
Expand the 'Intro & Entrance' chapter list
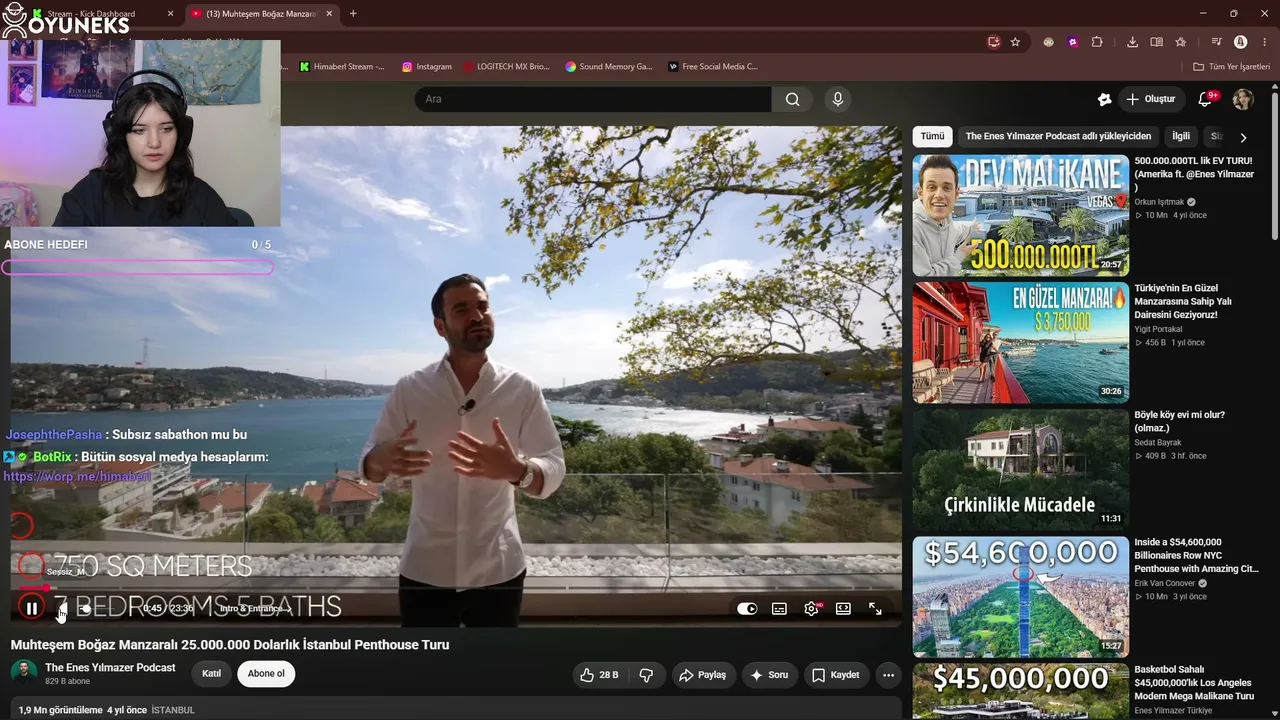point(256,608)
